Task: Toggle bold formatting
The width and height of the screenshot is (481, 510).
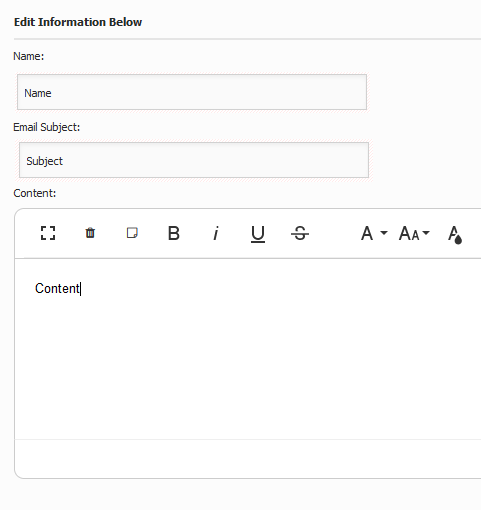Action: tap(174, 233)
